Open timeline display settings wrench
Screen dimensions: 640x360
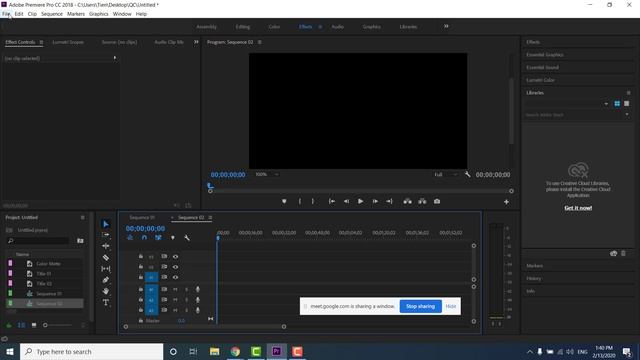click(x=187, y=238)
